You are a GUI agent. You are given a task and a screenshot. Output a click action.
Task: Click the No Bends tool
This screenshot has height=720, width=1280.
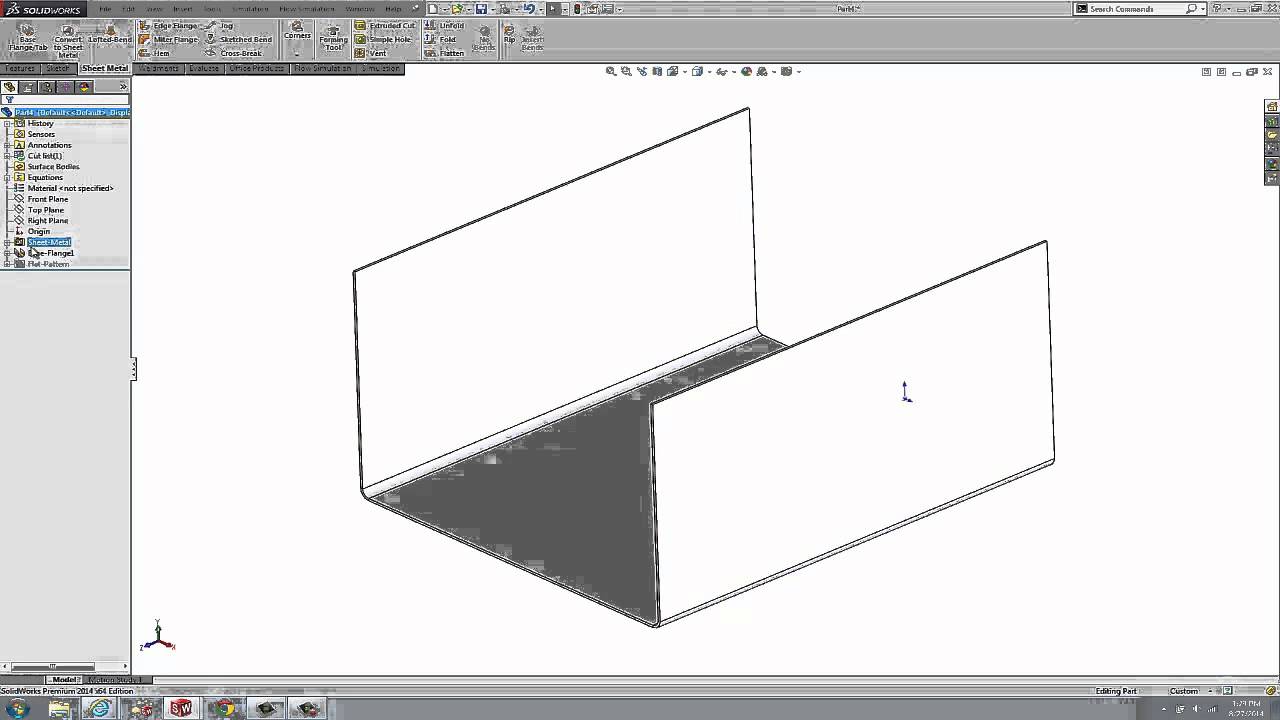point(484,39)
